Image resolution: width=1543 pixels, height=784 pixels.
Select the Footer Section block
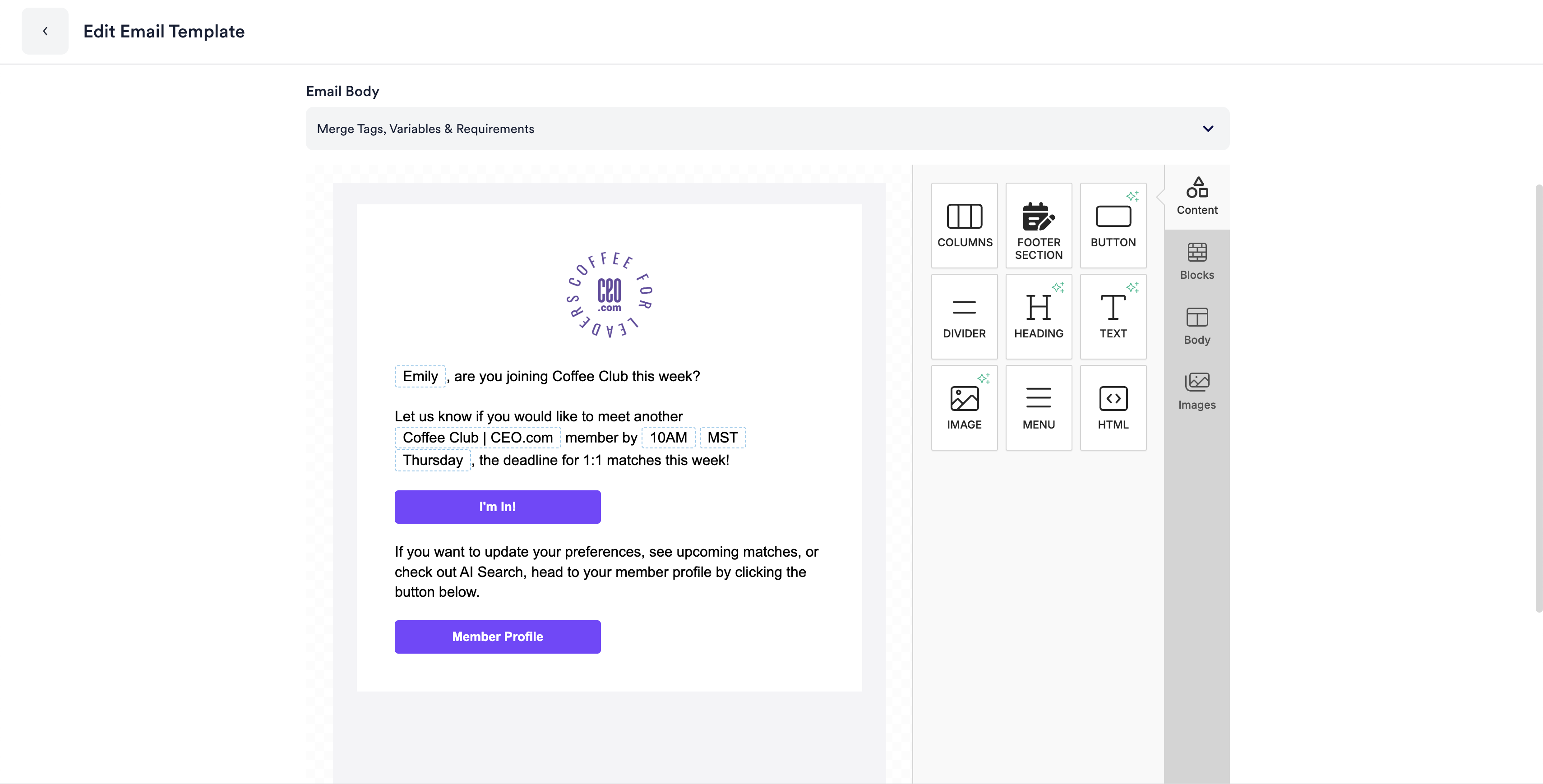(1038, 225)
